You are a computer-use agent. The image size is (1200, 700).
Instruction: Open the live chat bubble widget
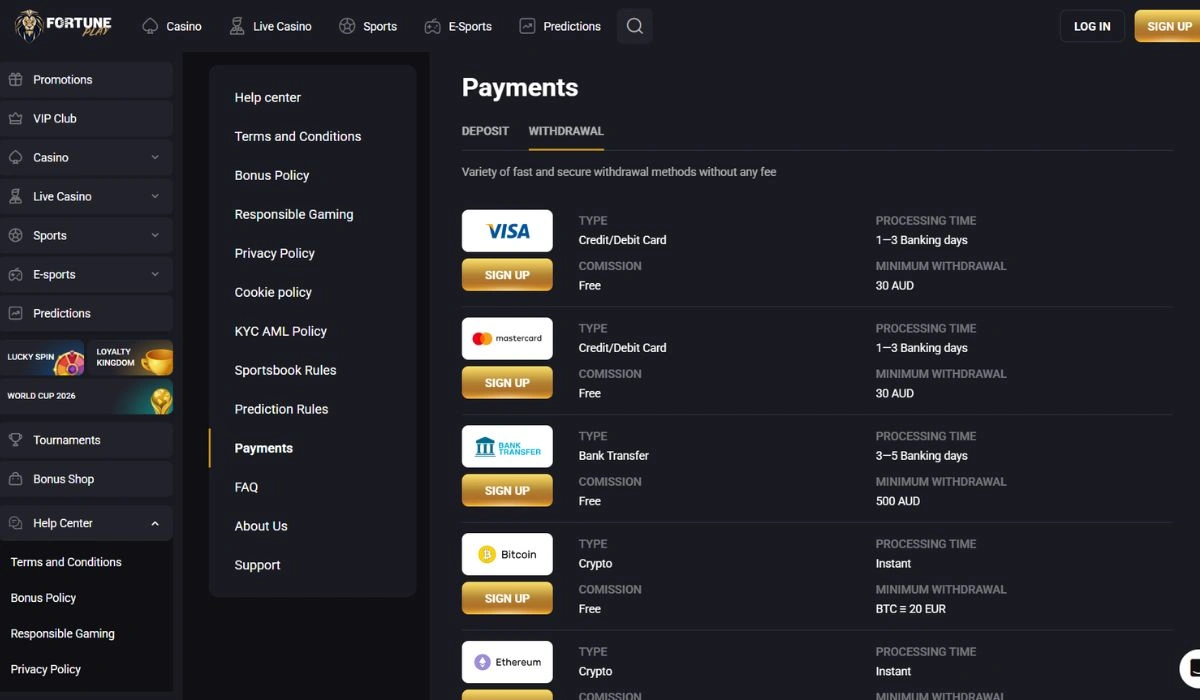tap(1191, 669)
